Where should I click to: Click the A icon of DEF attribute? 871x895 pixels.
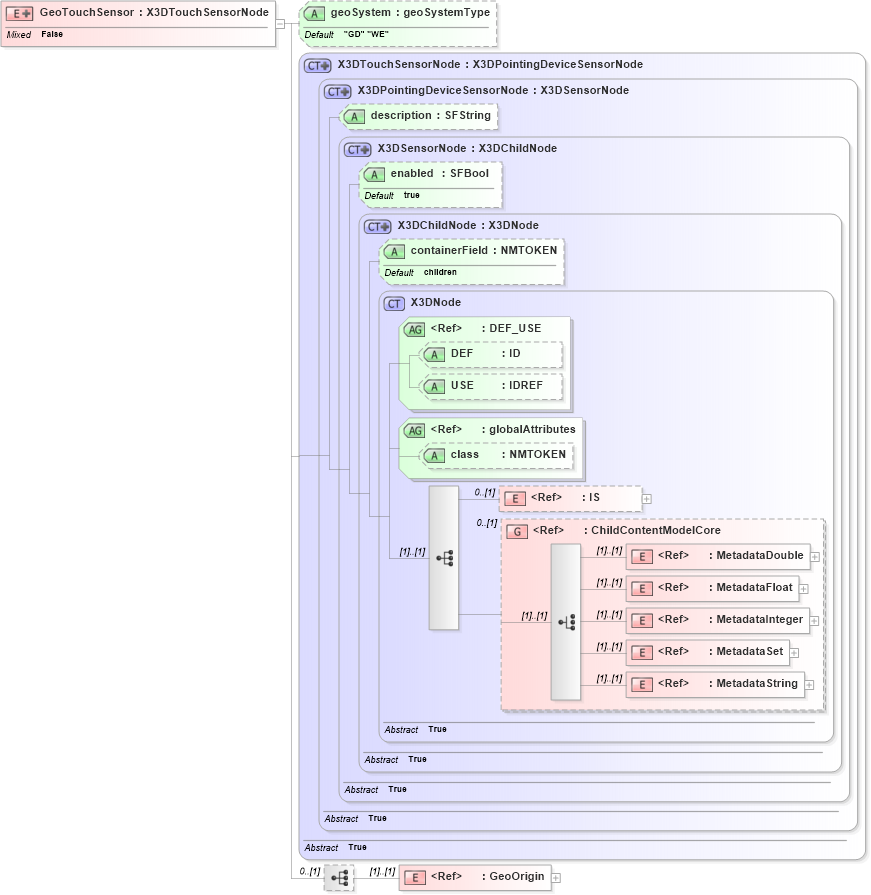[x=434, y=354]
